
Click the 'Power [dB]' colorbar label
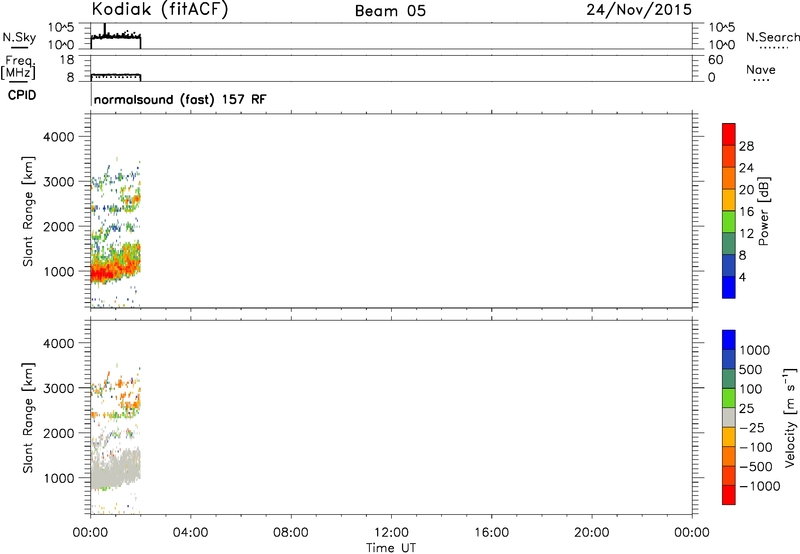click(x=763, y=211)
